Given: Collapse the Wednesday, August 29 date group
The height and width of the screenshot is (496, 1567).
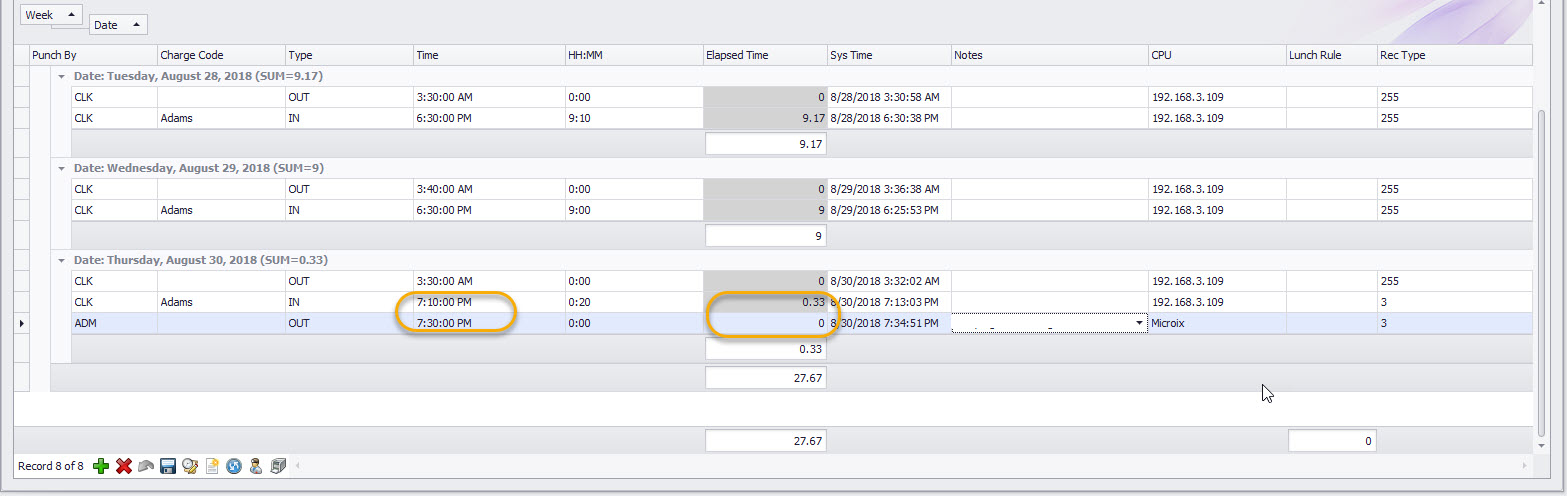Looking at the screenshot, I should point(62,168).
